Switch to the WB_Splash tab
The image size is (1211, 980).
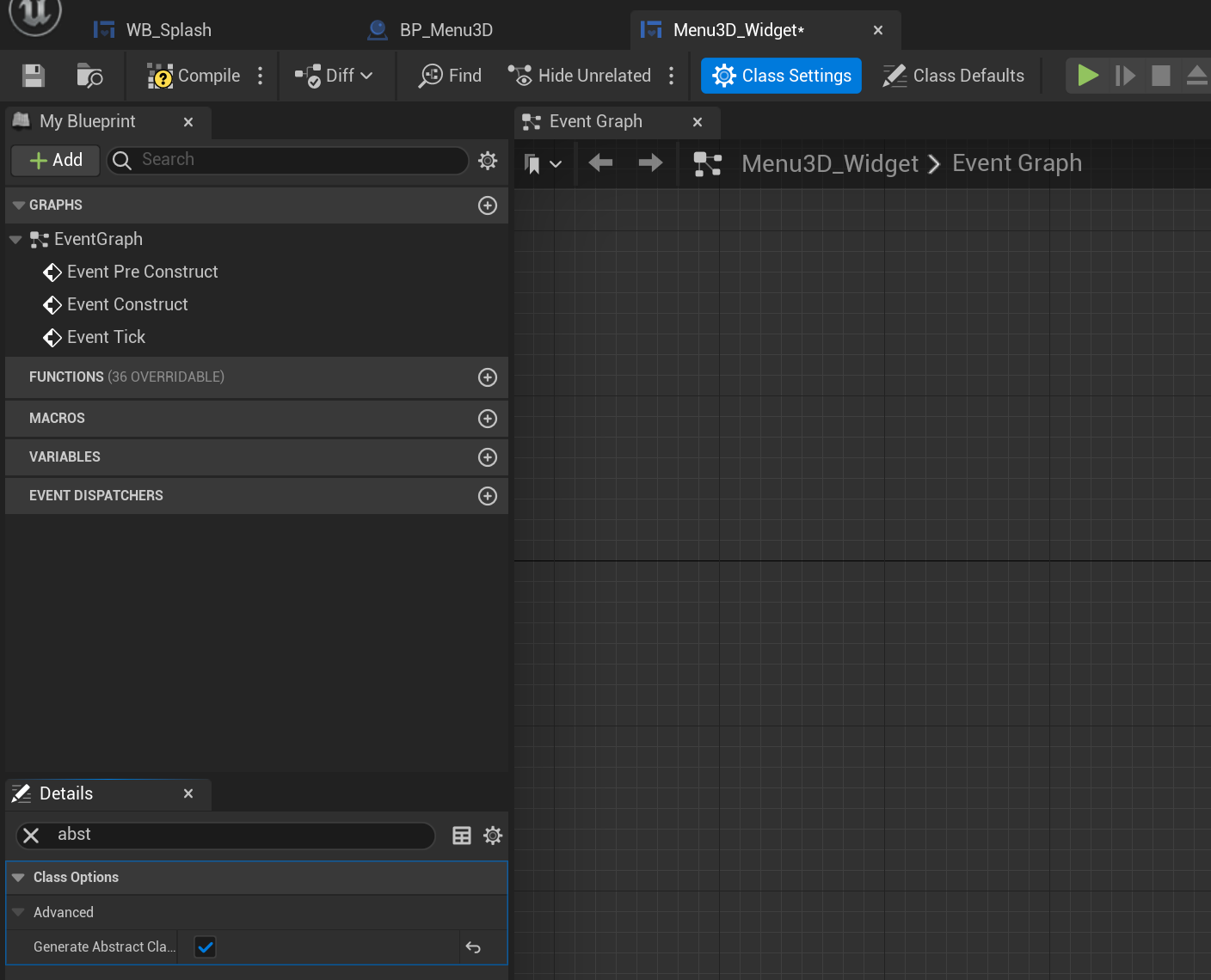pyautogui.click(x=169, y=30)
